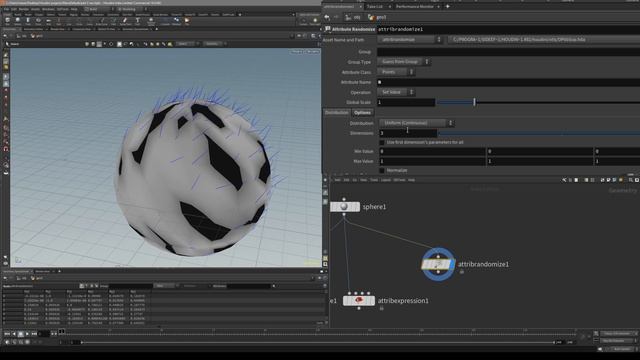640x360 pixels.
Task: Open the Operation dropdown
Action: click(396, 92)
